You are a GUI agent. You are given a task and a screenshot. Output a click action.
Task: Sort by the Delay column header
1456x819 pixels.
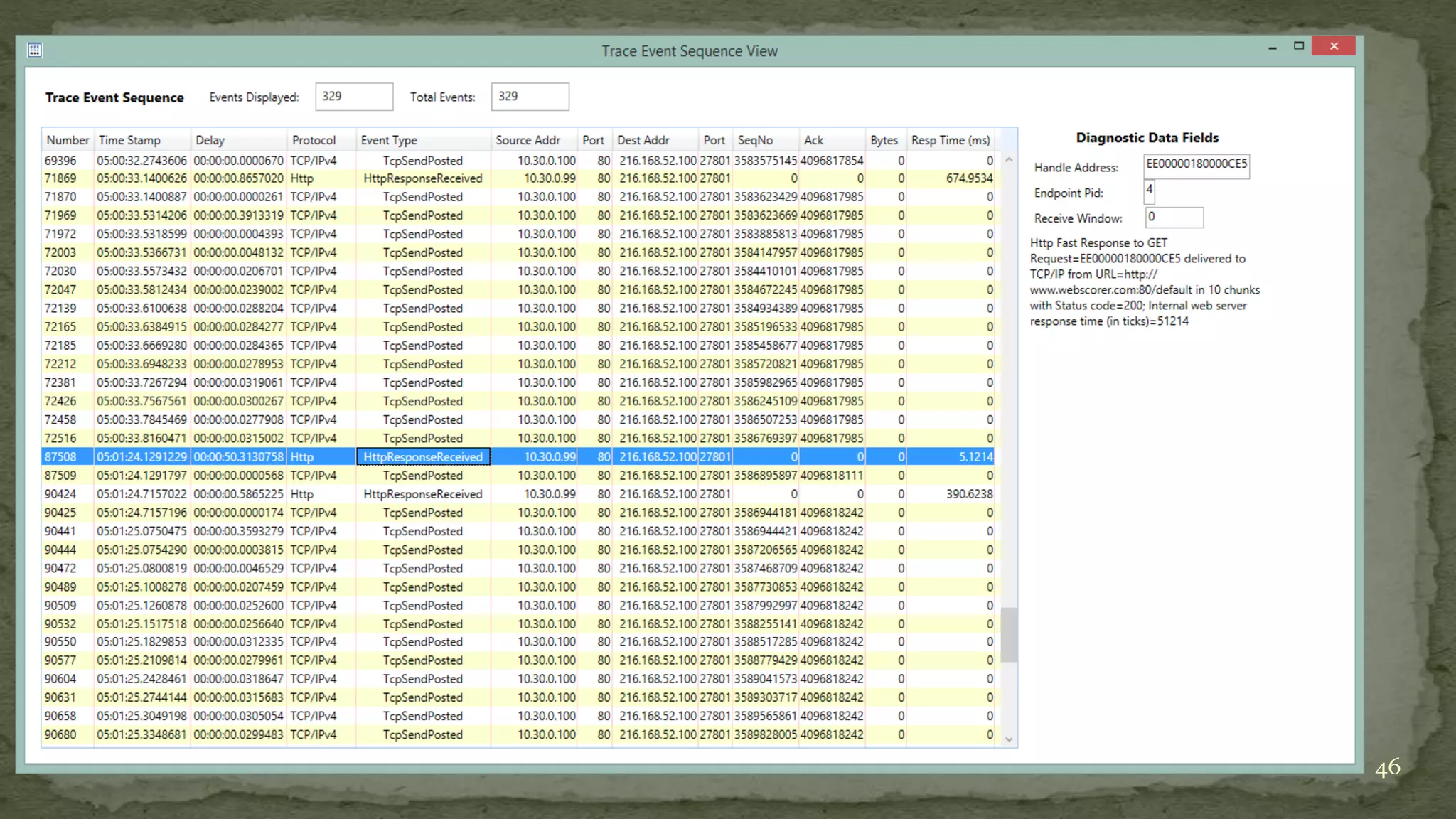210,140
